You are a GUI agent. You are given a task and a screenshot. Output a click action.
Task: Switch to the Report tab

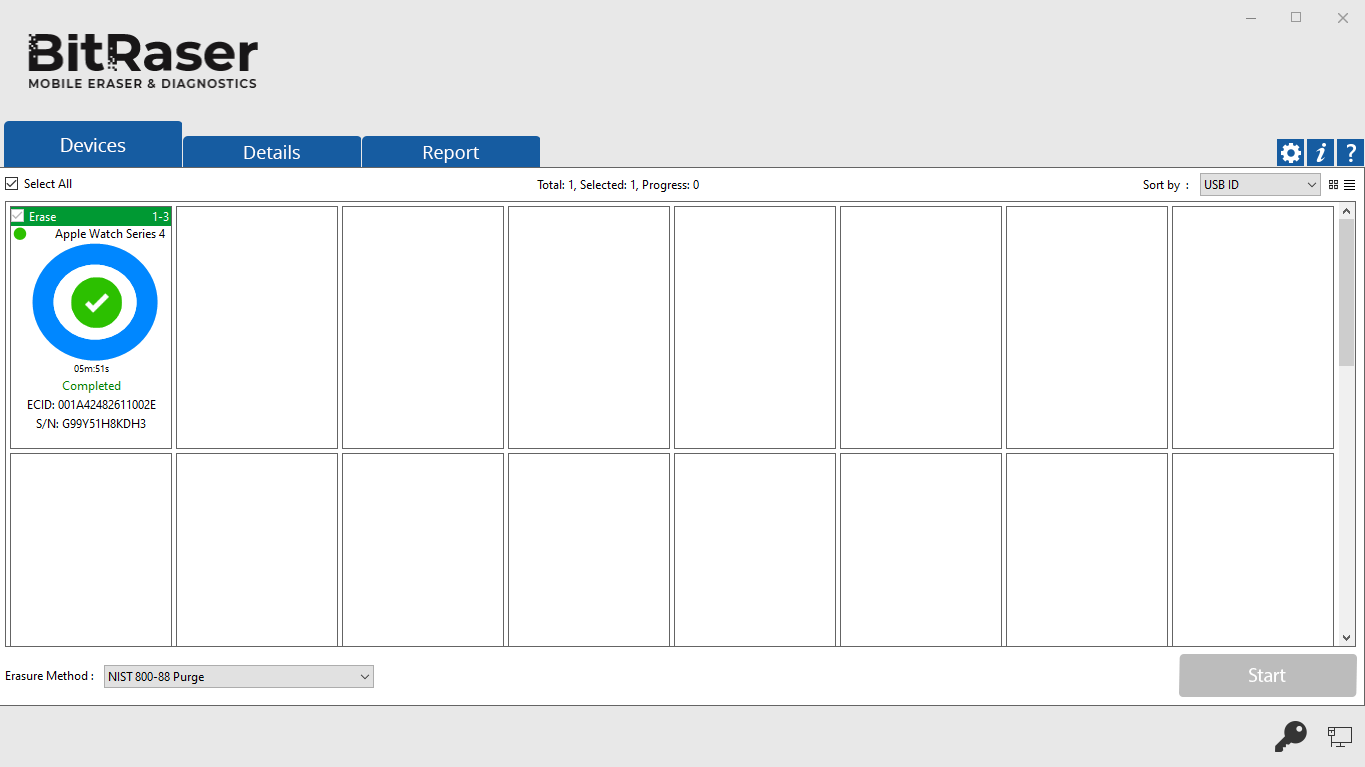(451, 152)
